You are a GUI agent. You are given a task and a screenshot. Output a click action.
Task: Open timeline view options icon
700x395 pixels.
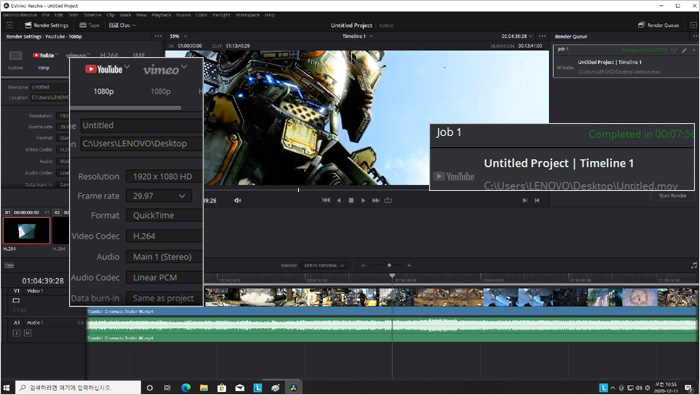coord(9,265)
